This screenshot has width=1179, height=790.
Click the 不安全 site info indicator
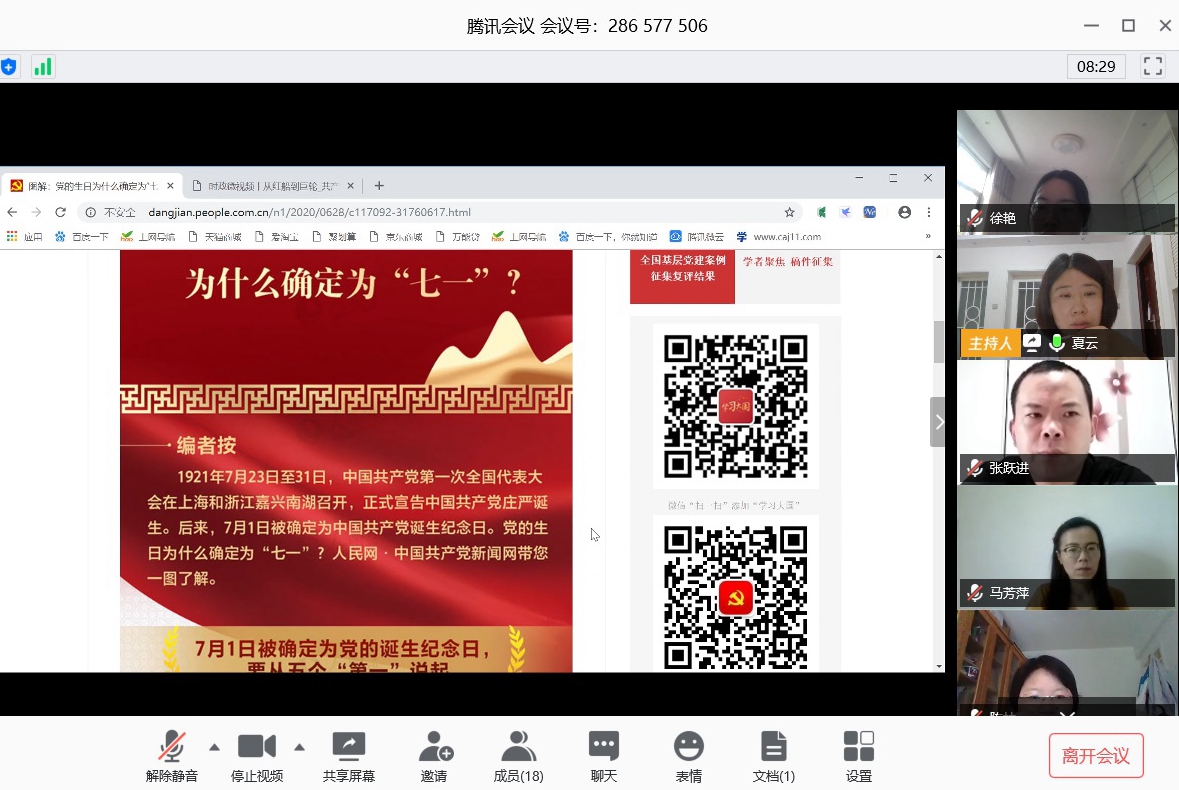pos(111,213)
